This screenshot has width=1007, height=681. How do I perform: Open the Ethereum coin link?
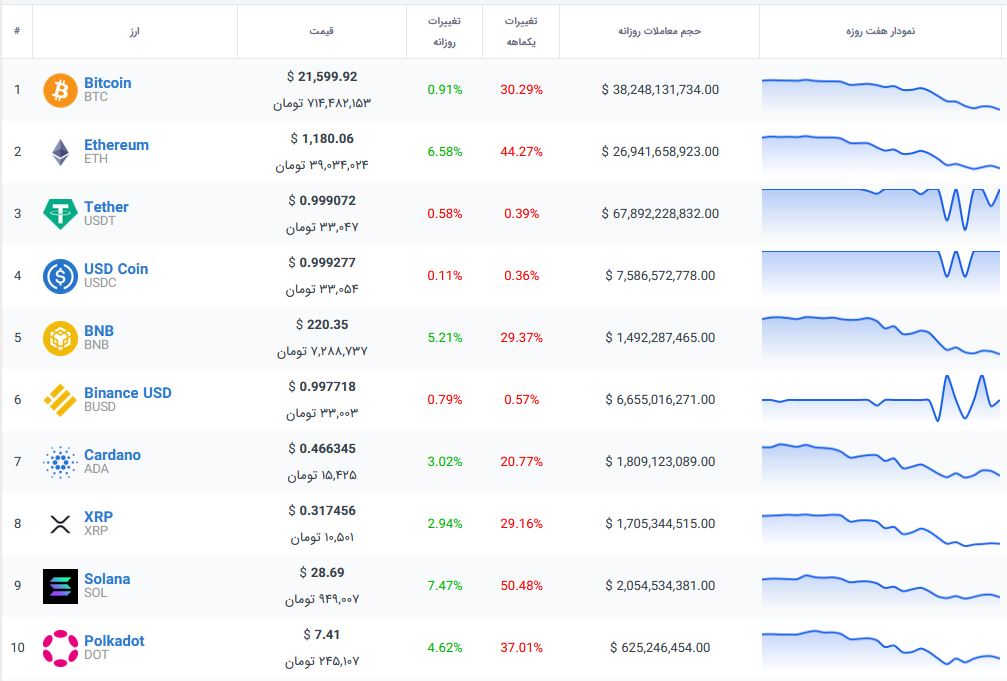pos(116,145)
